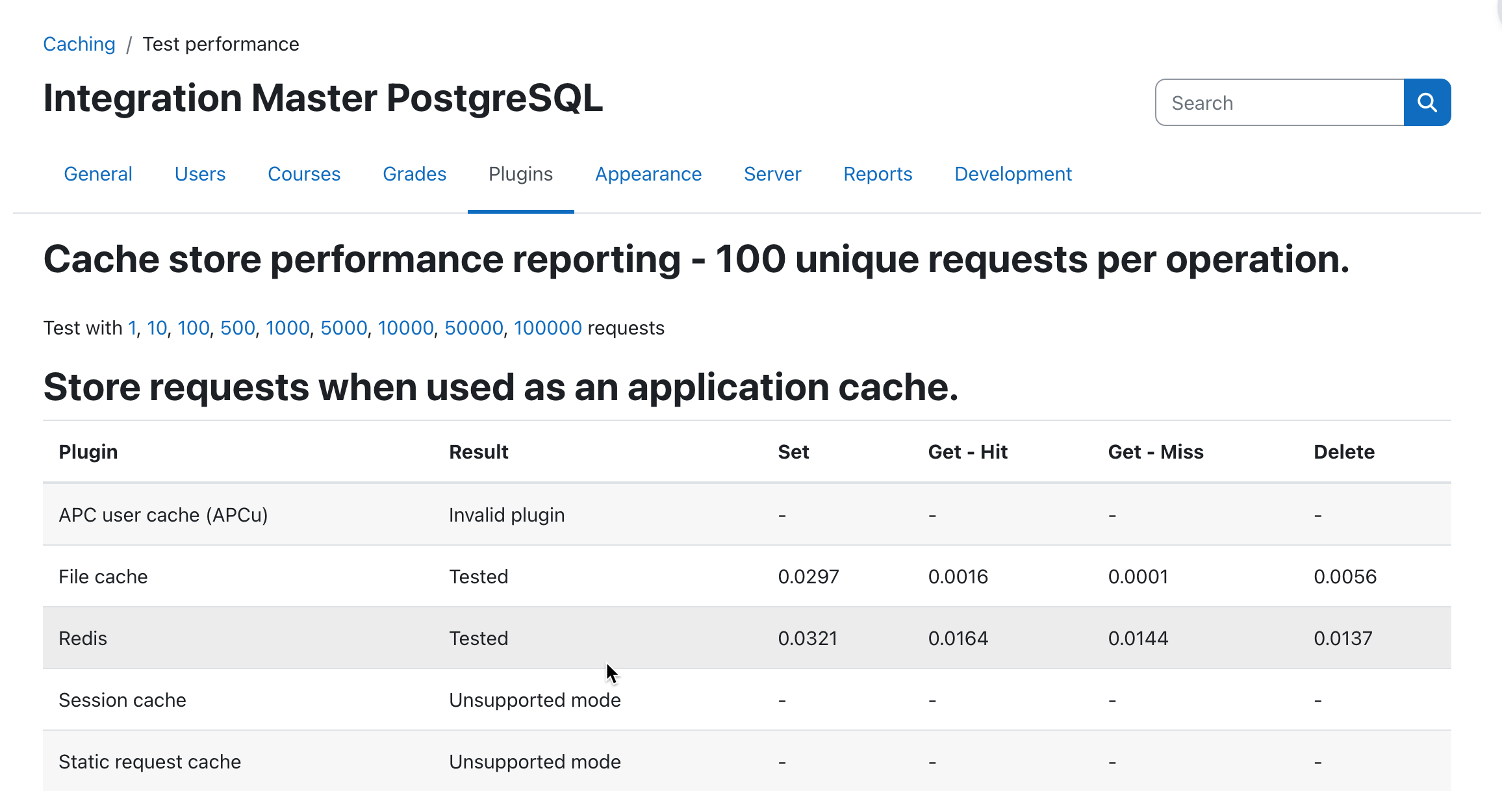1502x812 pixels.
Task: Select the APC user cache (APCu) cell
Action: [x=163, y=515]
